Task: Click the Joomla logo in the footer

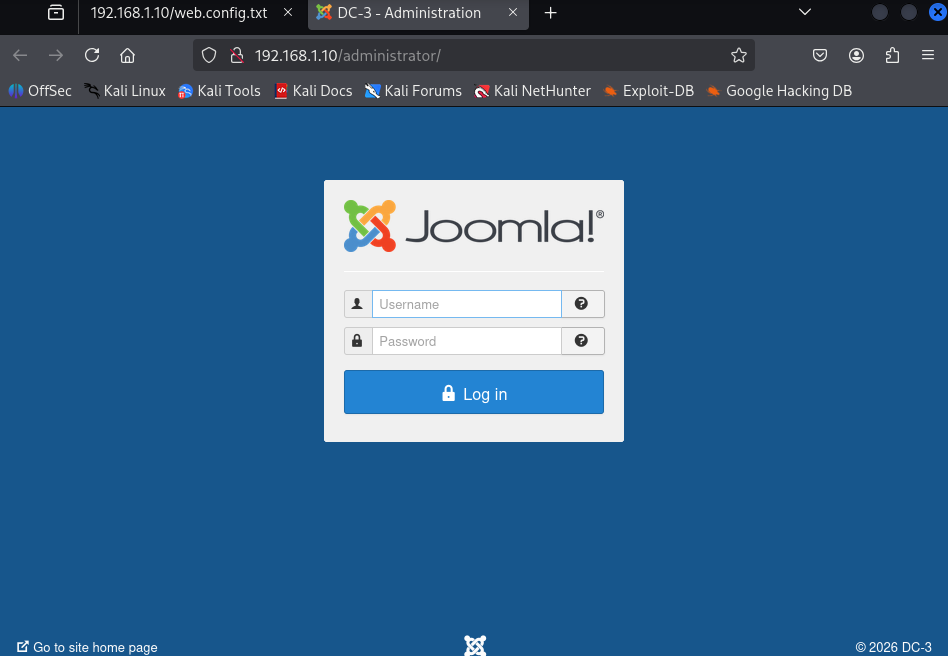Action: point(475,646)
